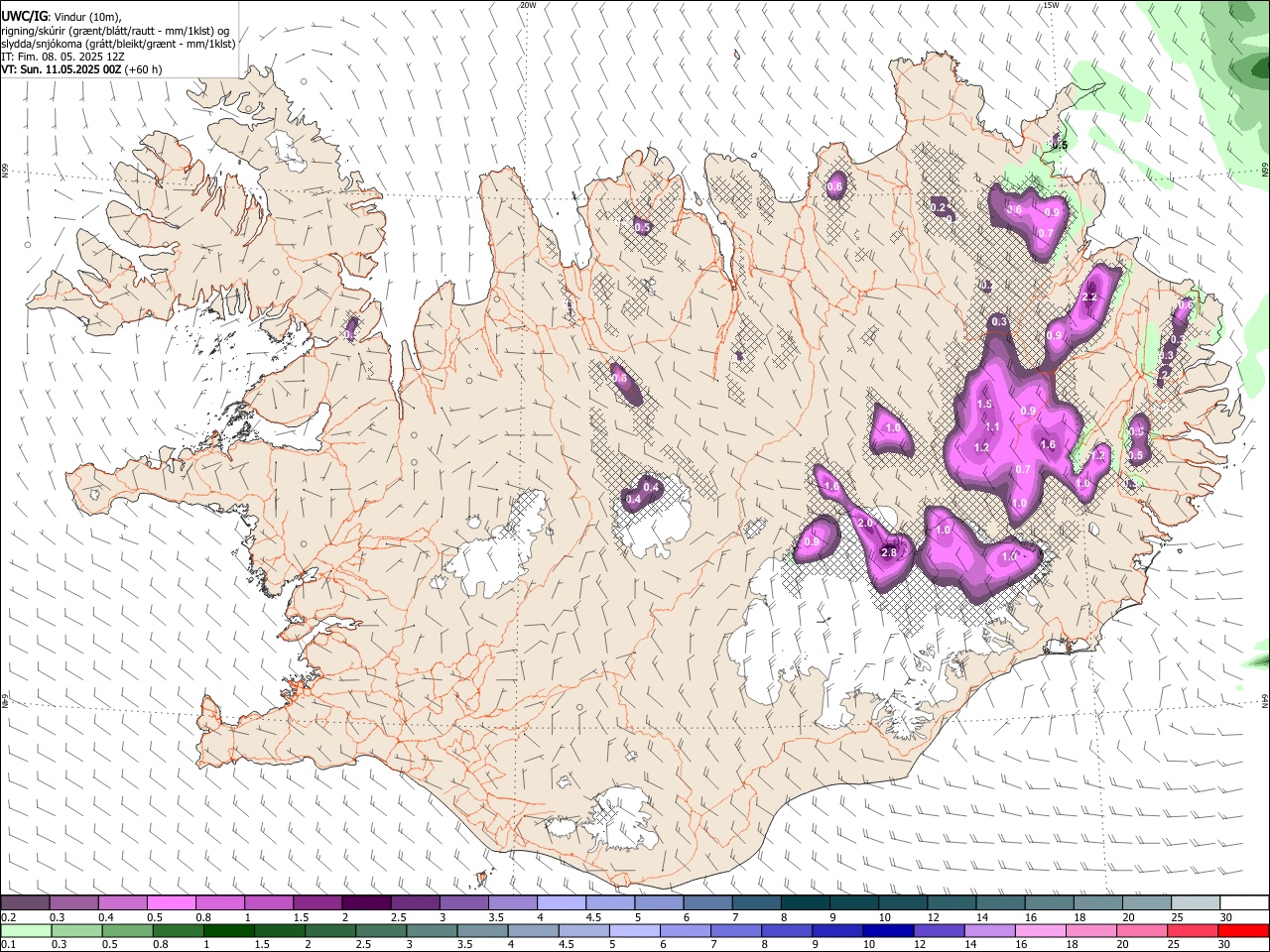This screenshot has width=1270, height=952.
Task: Pick the dark blue lower swatch at 10
Action: click(x=887, y=931)
